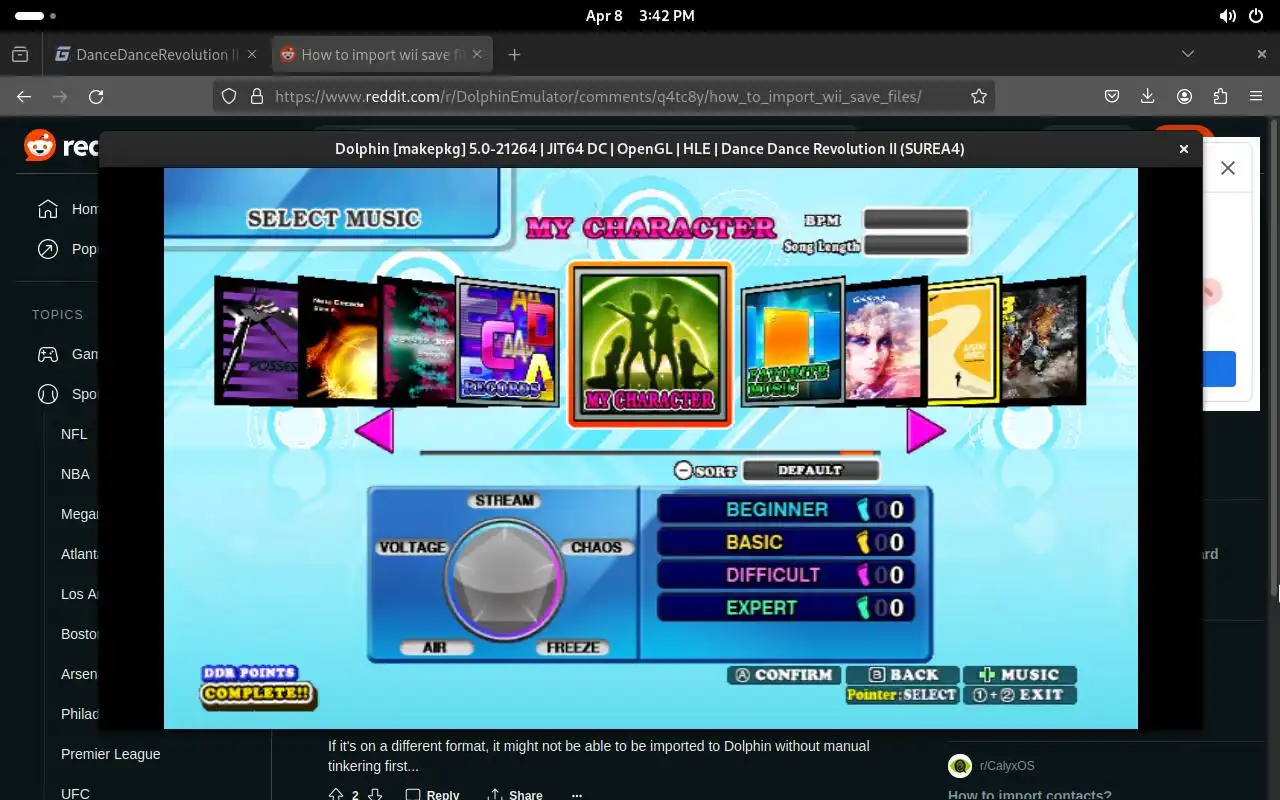Open the comment's three-dot options
The height and width of the screenshot is (800, 1280).
pyautogui.click(x=576, y=795)
